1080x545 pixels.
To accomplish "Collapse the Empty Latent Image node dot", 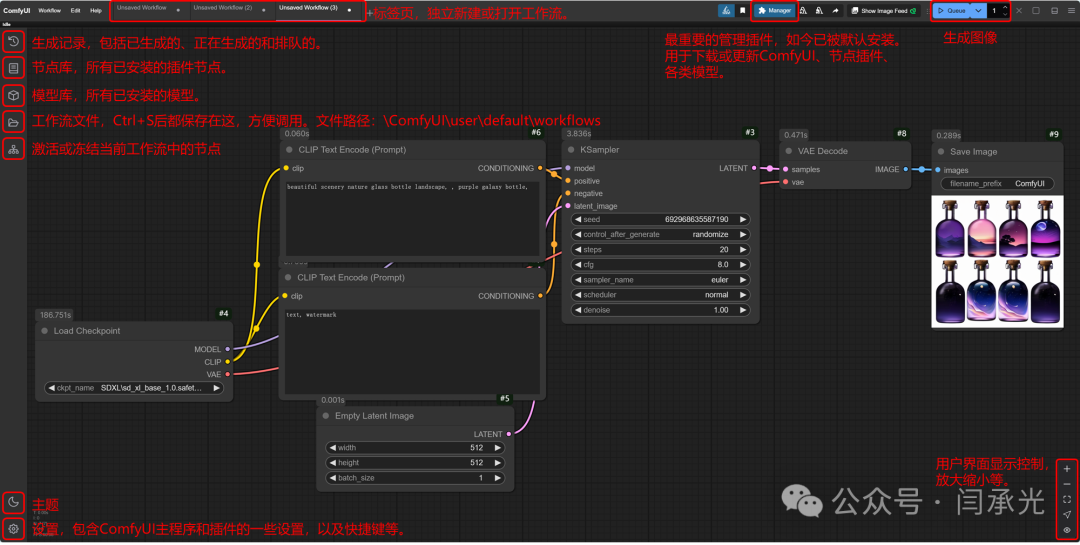I will [326, 415].
